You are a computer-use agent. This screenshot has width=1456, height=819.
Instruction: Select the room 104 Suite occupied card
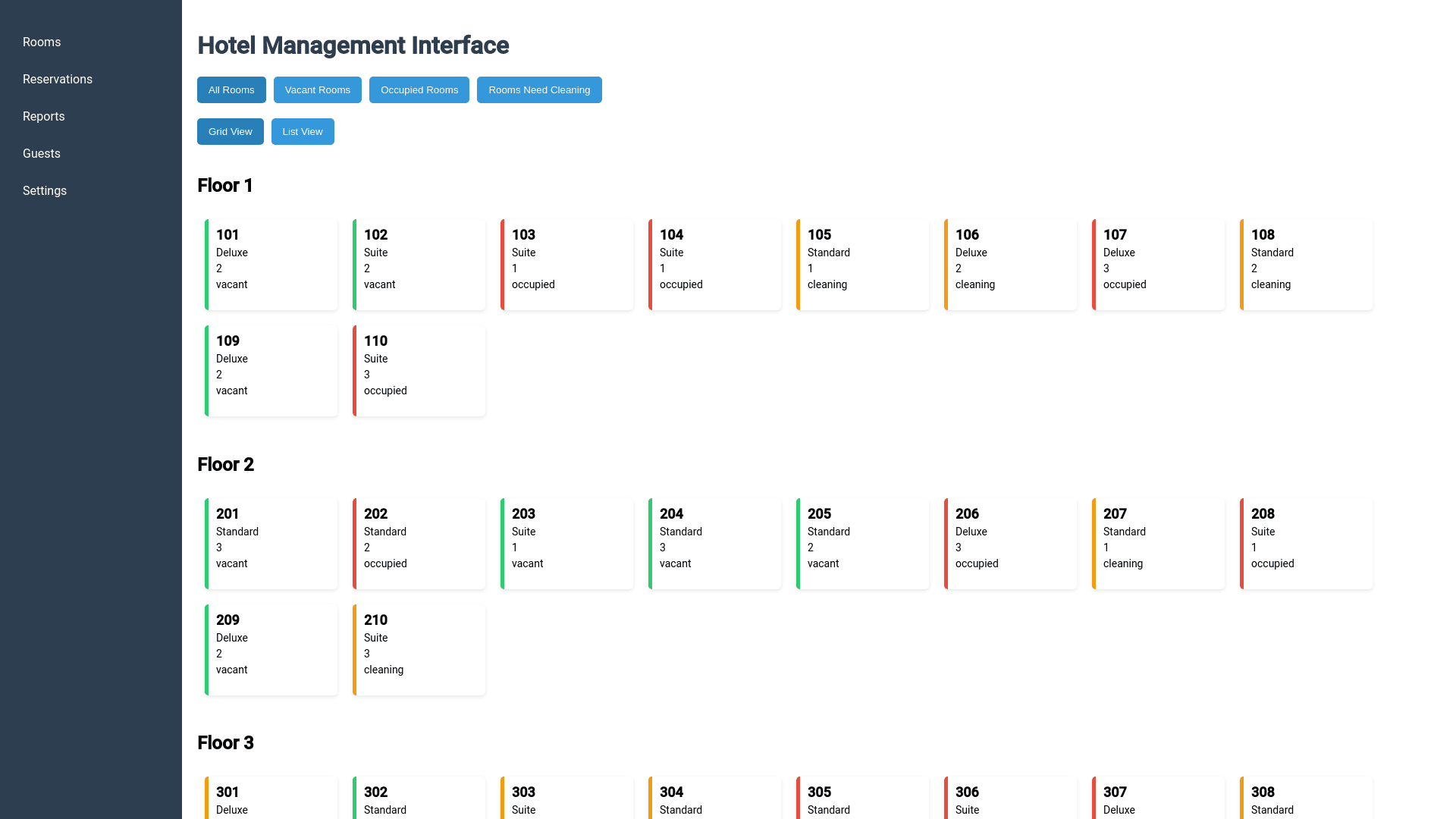pos(714,265)
